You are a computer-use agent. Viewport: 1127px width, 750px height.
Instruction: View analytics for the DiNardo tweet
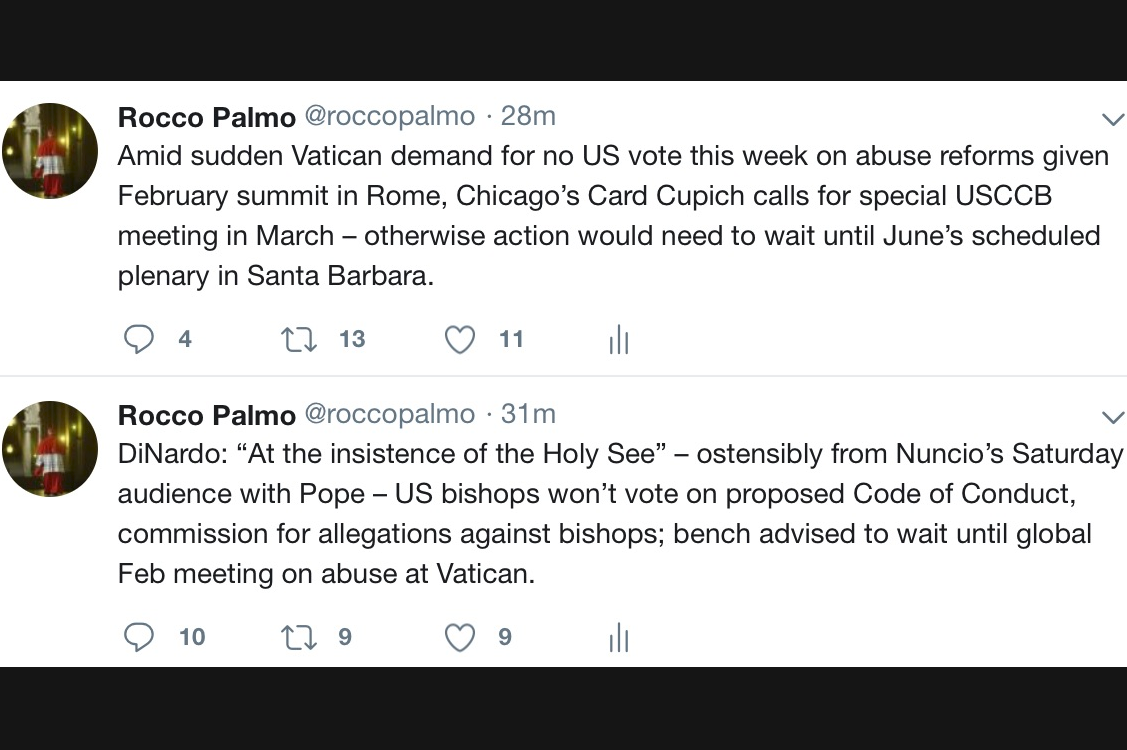pyautogui.click(x=619, y=637)
